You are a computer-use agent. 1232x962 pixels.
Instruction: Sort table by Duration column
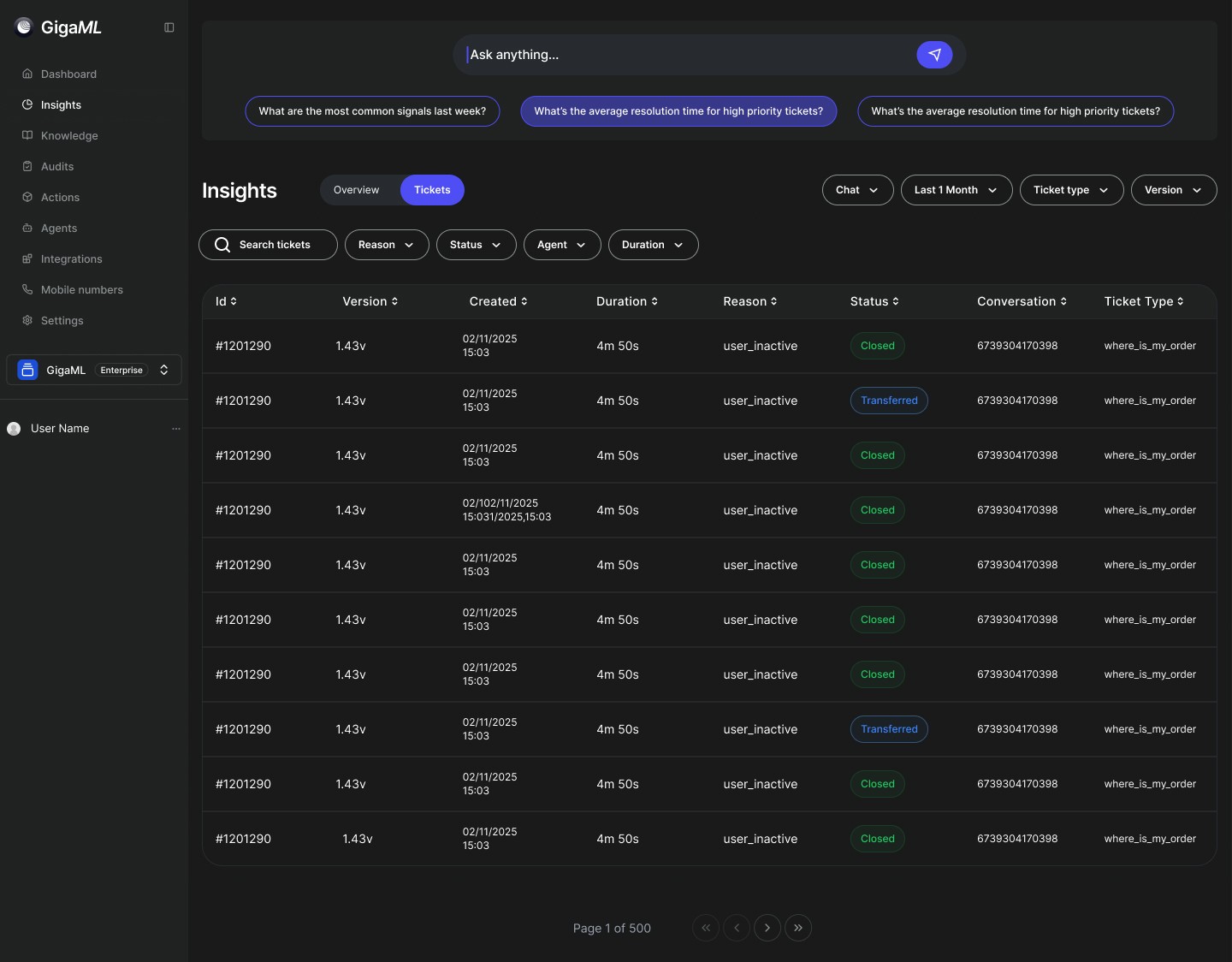coord(654,301)
